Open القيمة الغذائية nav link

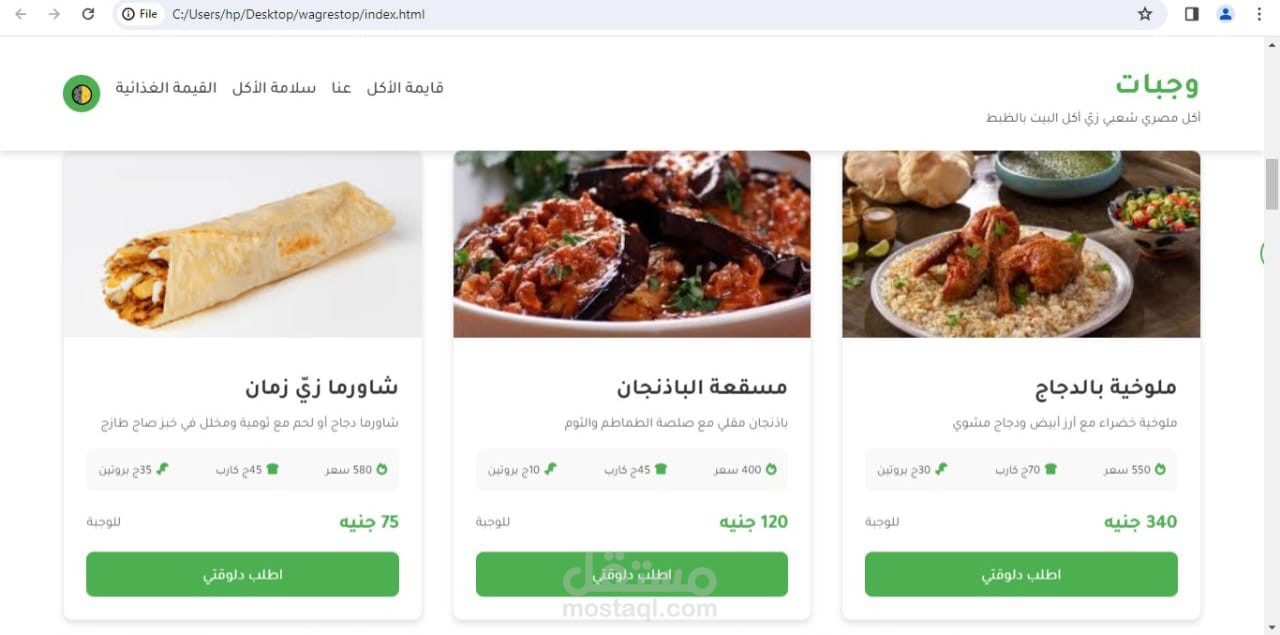(166, 88)
